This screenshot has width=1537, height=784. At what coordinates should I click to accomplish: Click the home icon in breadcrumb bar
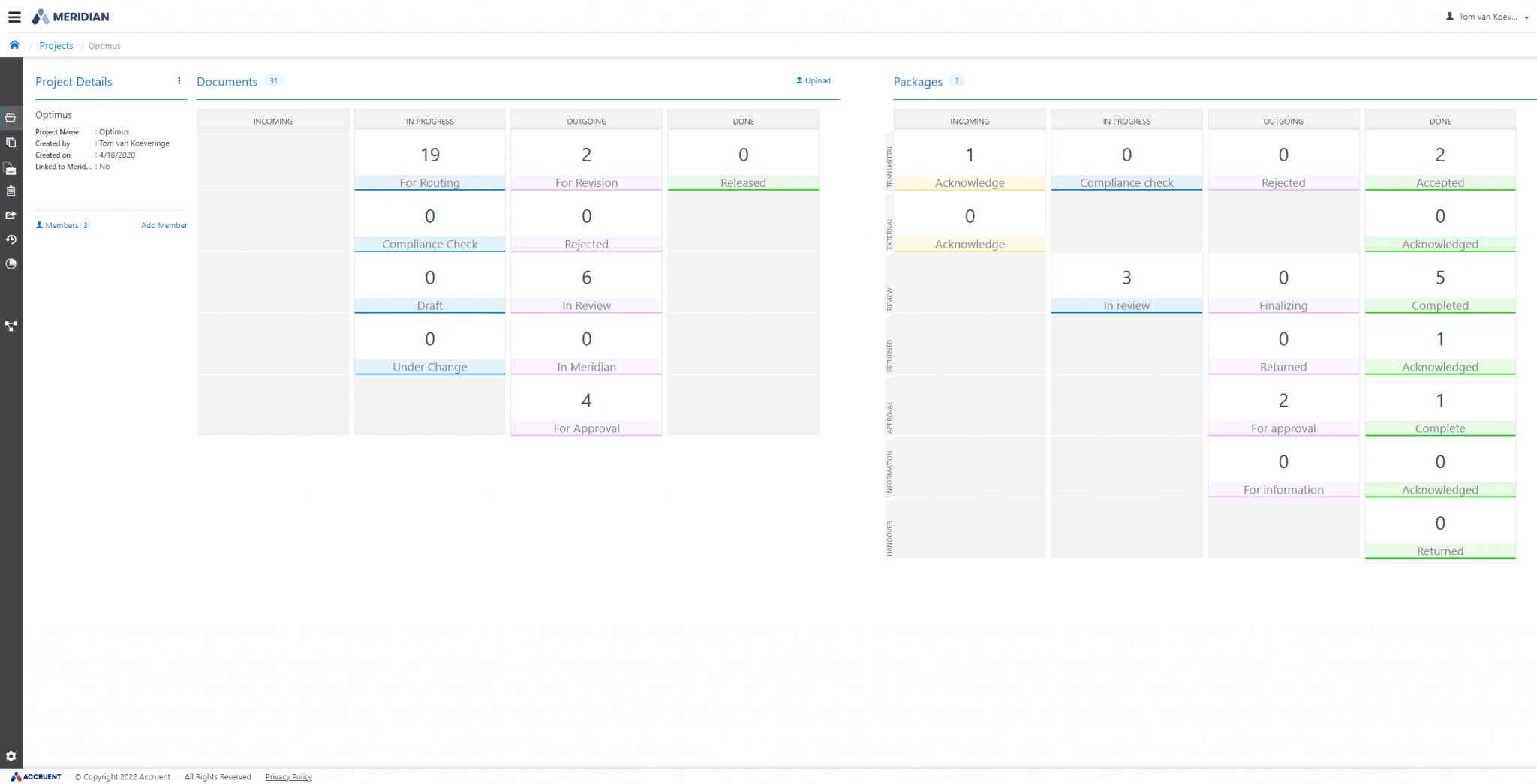click(14, 45)
